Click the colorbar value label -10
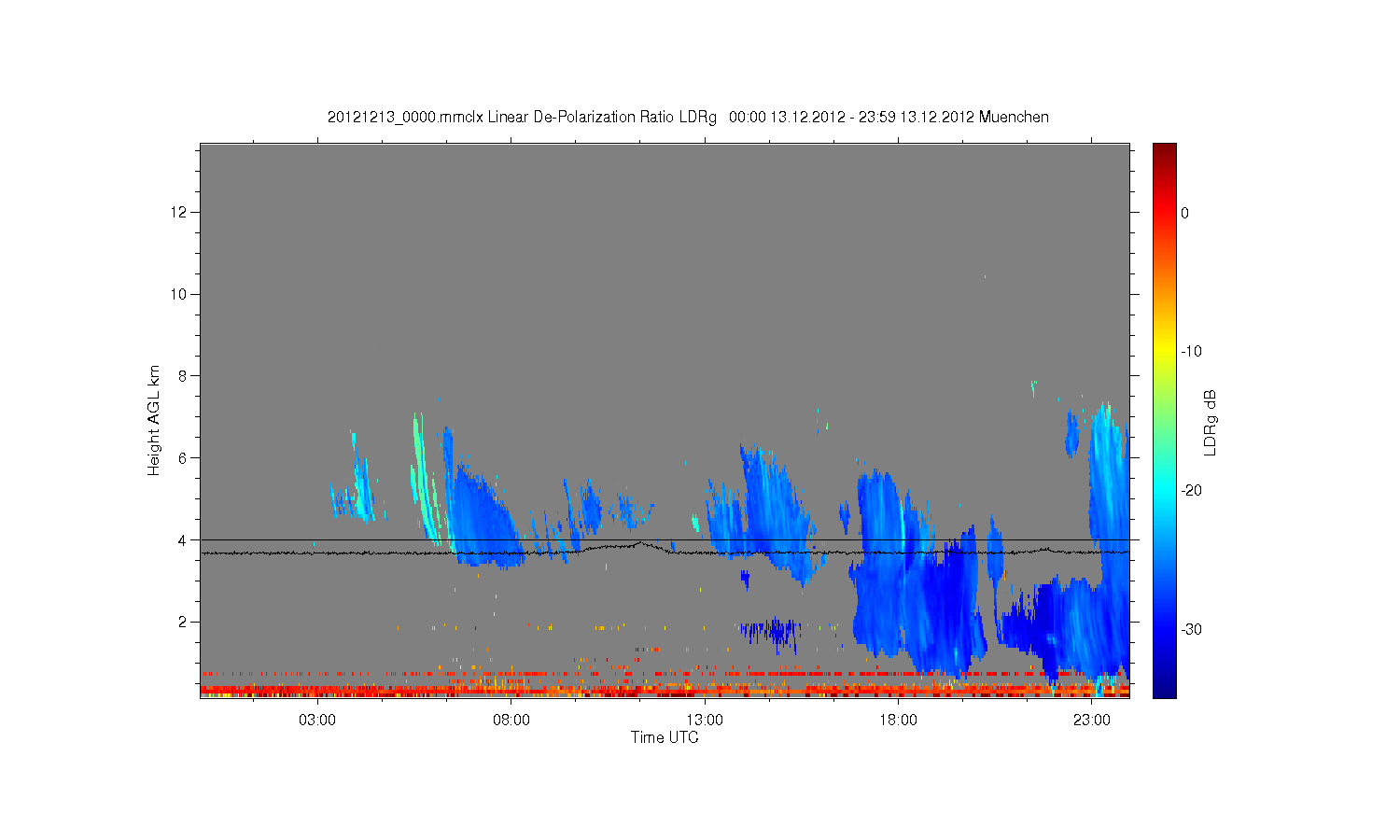The width and height of the screenshot is (1400, 840). (1190, 352)
